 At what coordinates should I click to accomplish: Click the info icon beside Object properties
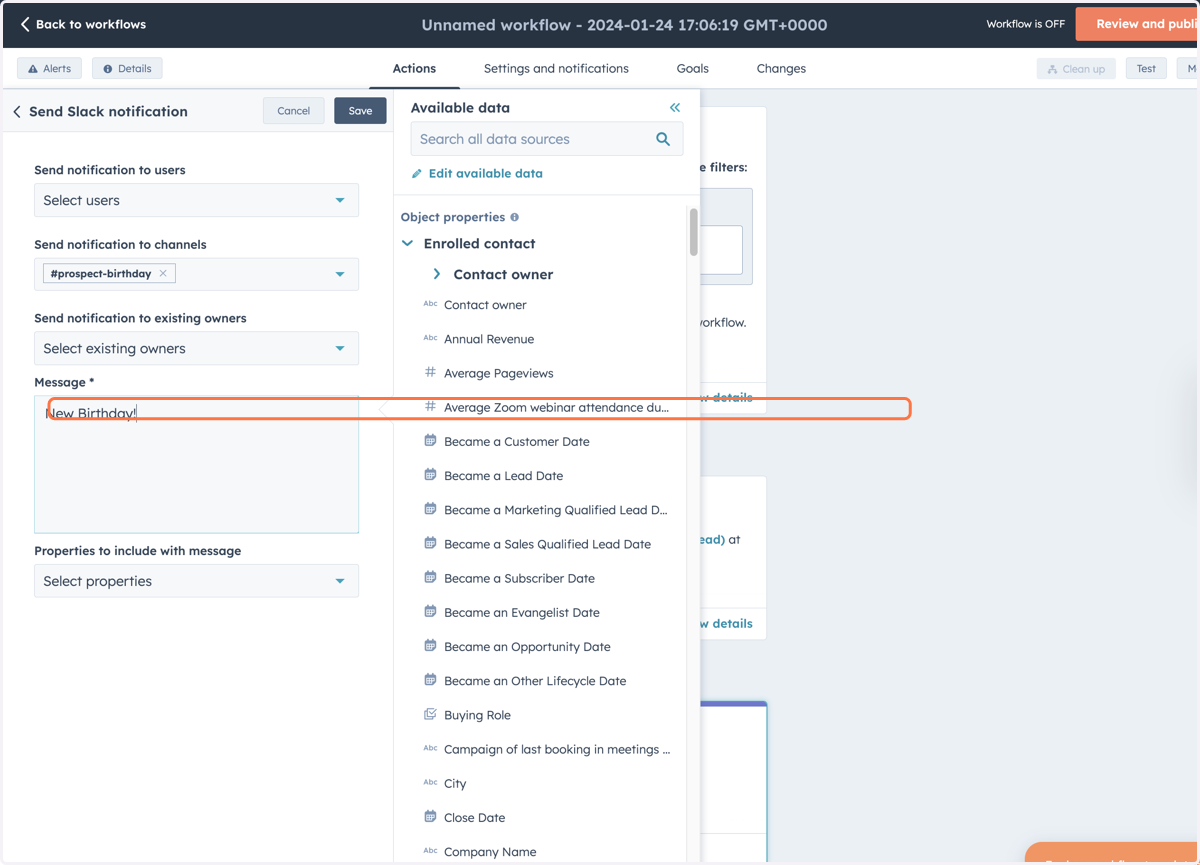coord(515,217)
